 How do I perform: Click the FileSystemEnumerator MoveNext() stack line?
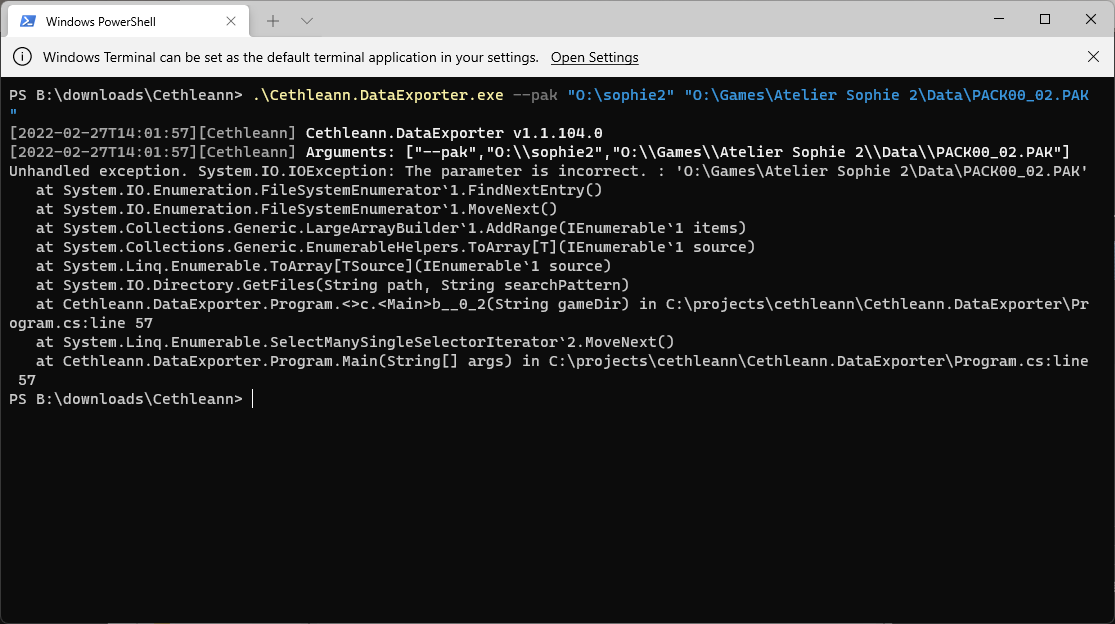tap(297, 209)
